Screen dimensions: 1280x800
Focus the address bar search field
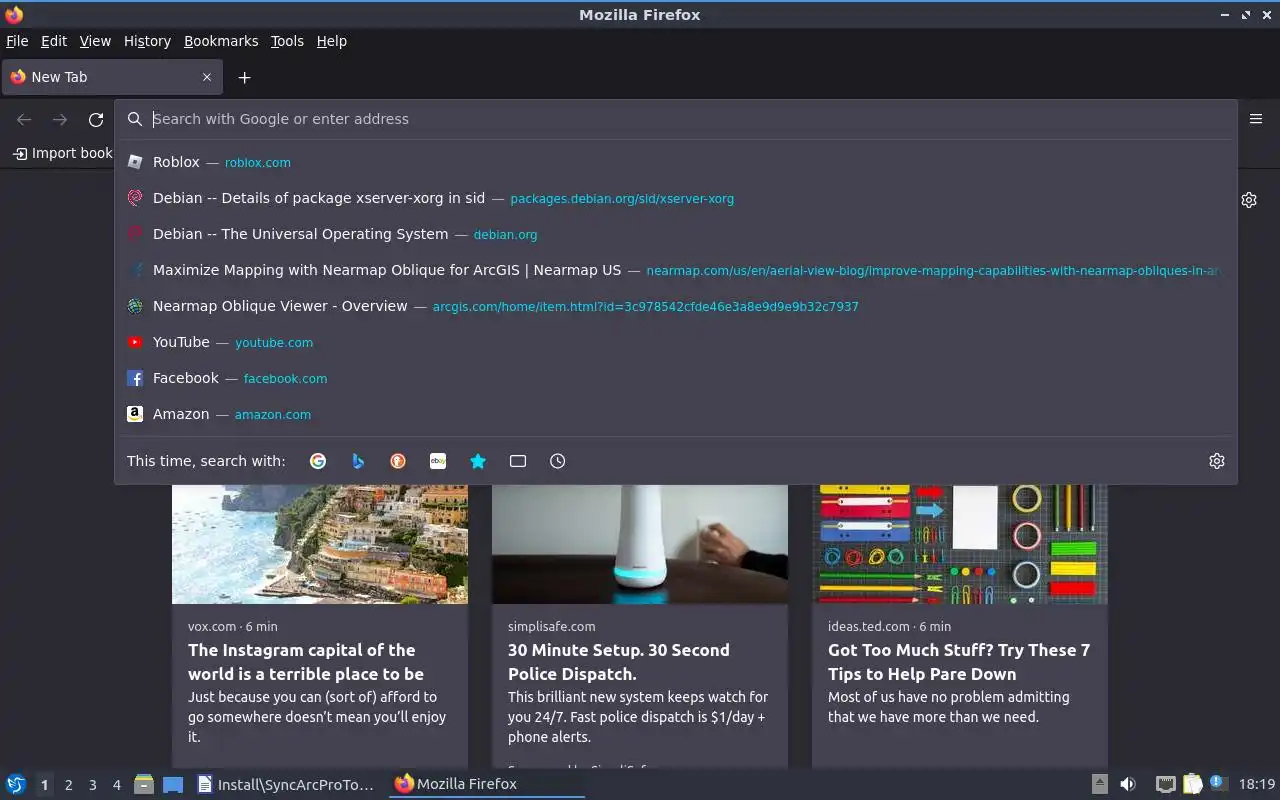(x=676, y=119)
